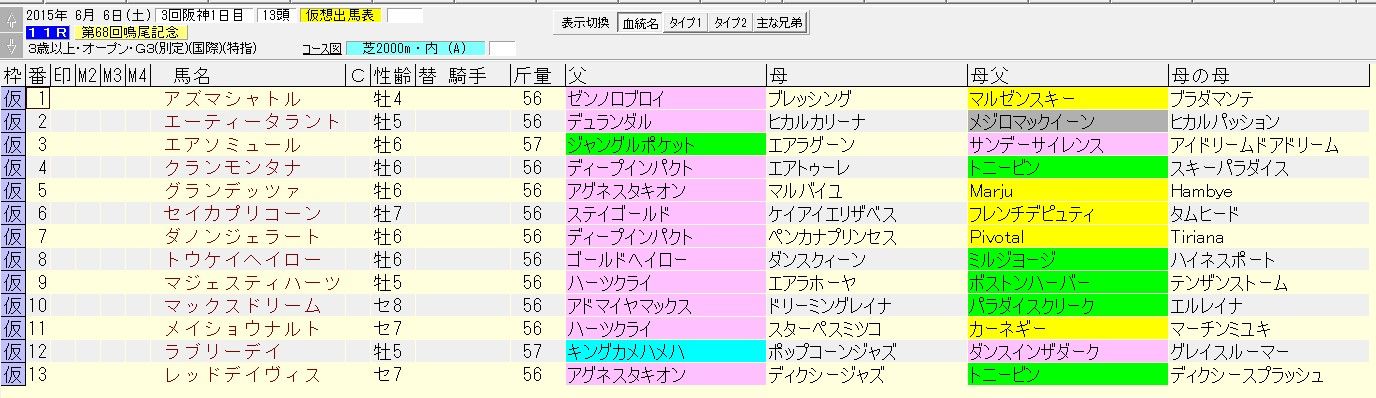Sort by the 馬名 horse name header

(x=193, y=75)
